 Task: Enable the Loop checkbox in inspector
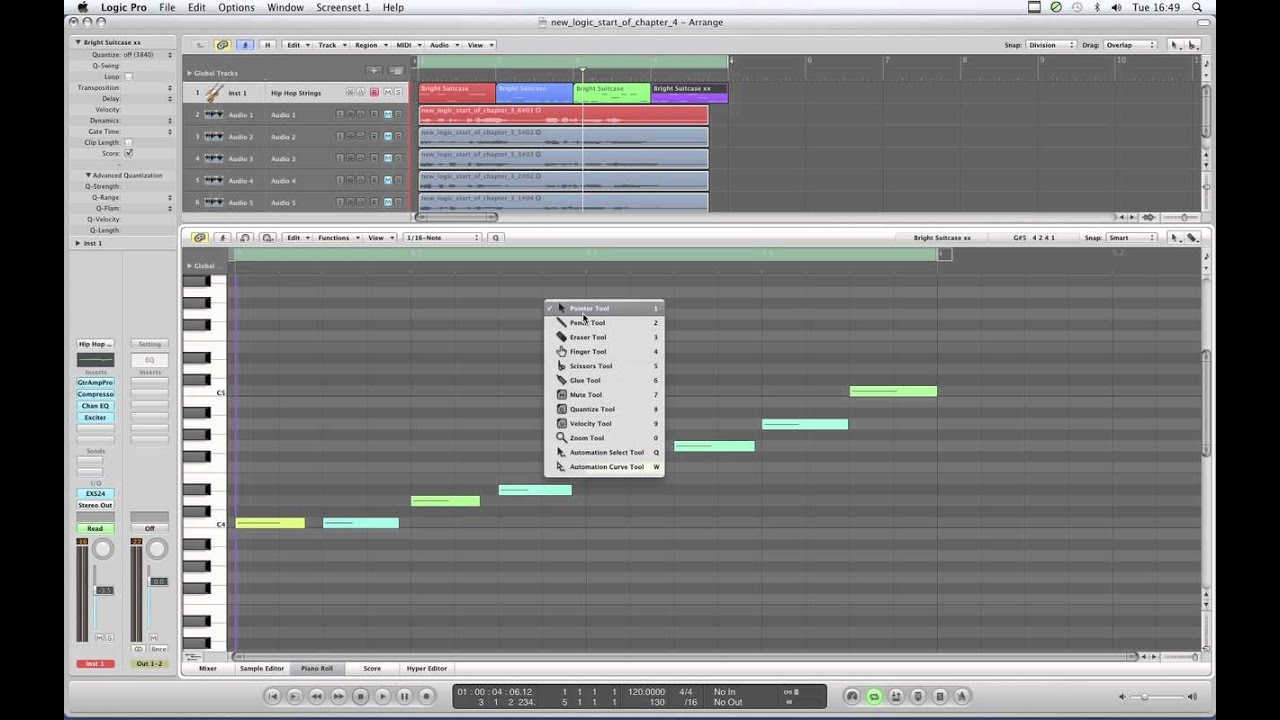pyautogui.click(x=128, y=76)
